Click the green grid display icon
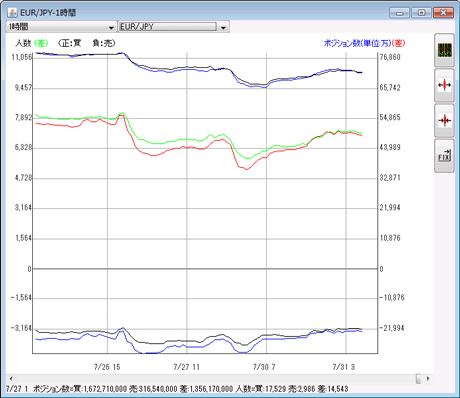 click(444, 50)
